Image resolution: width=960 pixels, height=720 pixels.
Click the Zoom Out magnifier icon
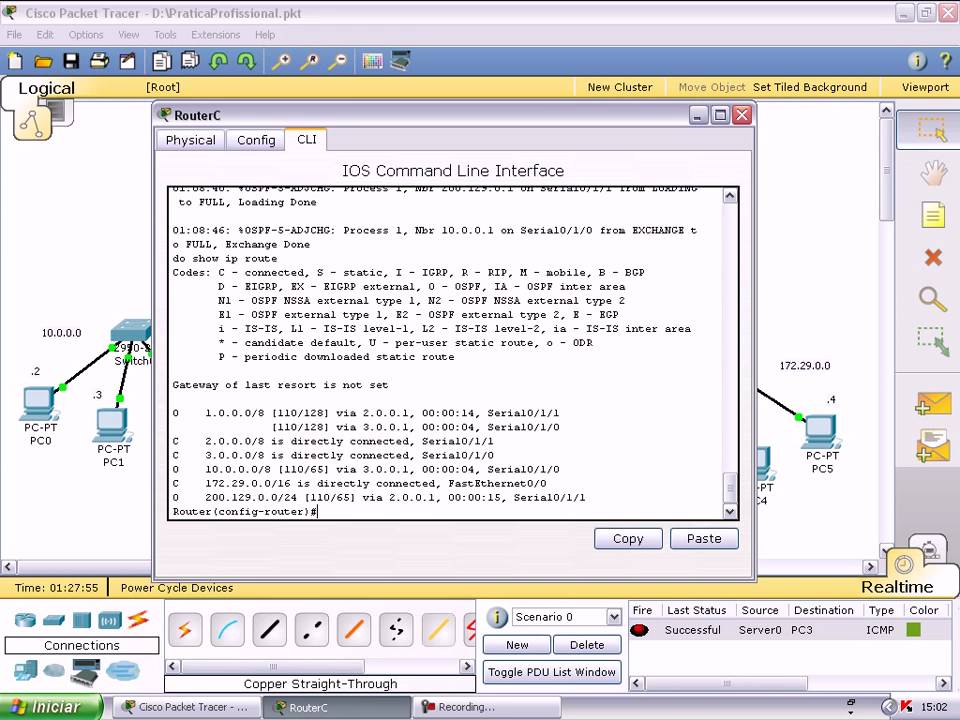[337, 61]
